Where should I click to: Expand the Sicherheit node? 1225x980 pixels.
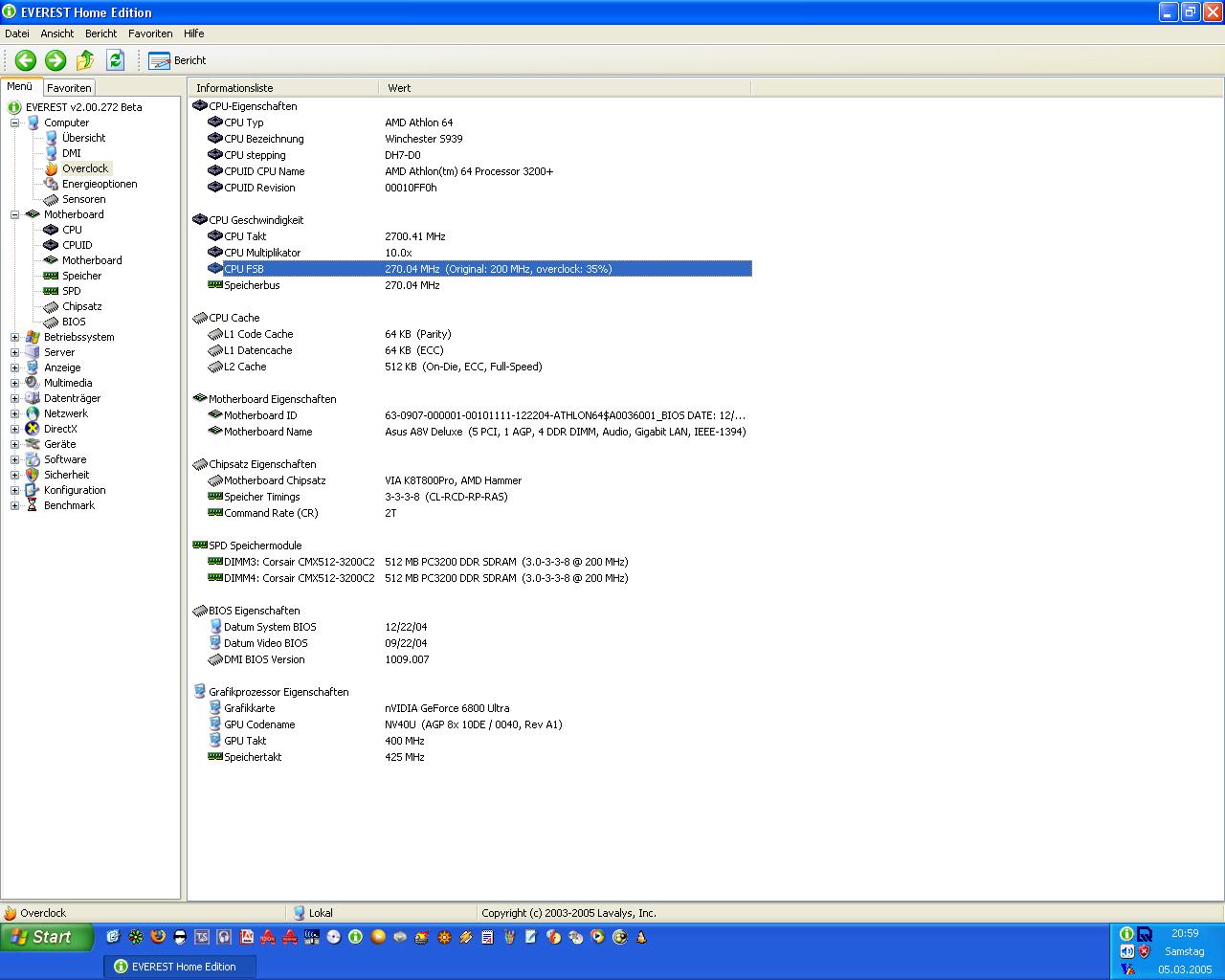(14, 475)
